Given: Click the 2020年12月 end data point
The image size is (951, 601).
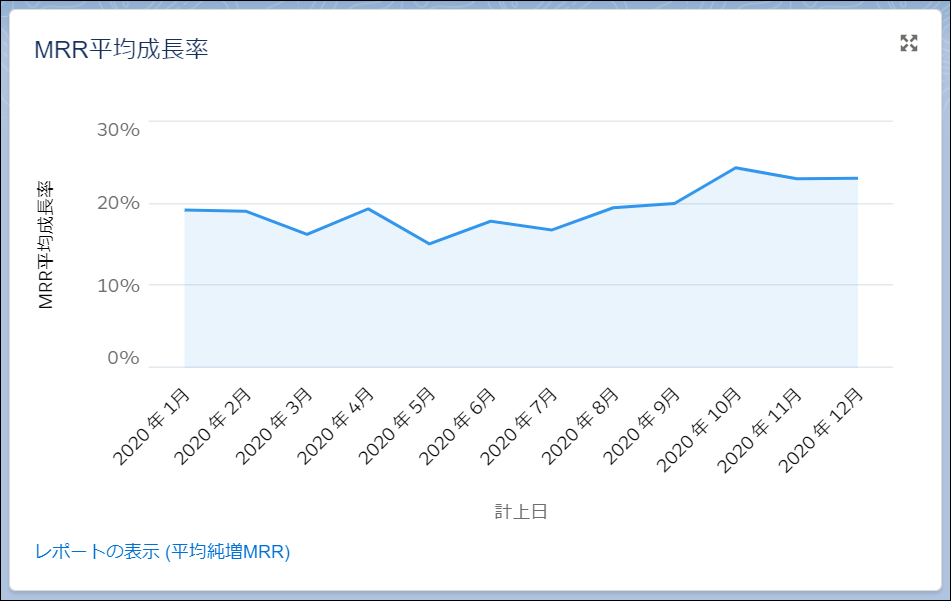Looking at the screenshot, I should coord(858,178).
